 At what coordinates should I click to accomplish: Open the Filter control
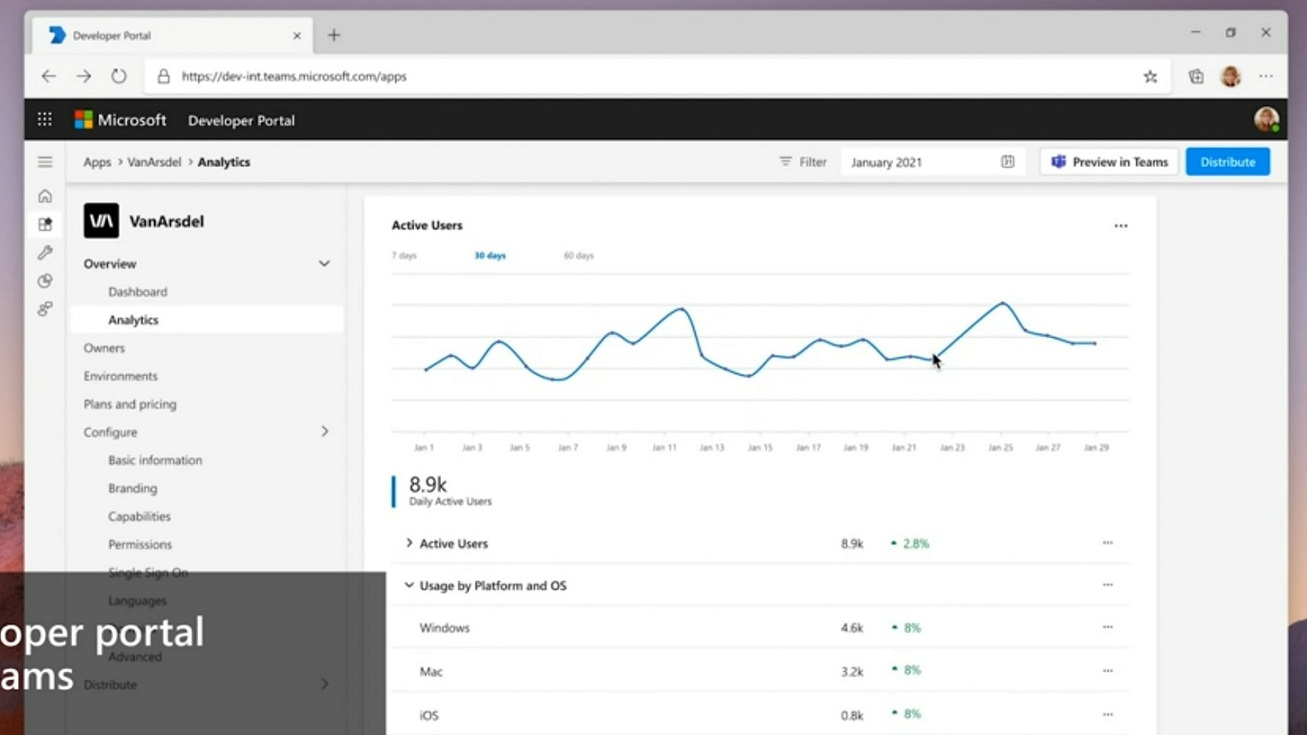pyautogui.click(x=803, y=162)
